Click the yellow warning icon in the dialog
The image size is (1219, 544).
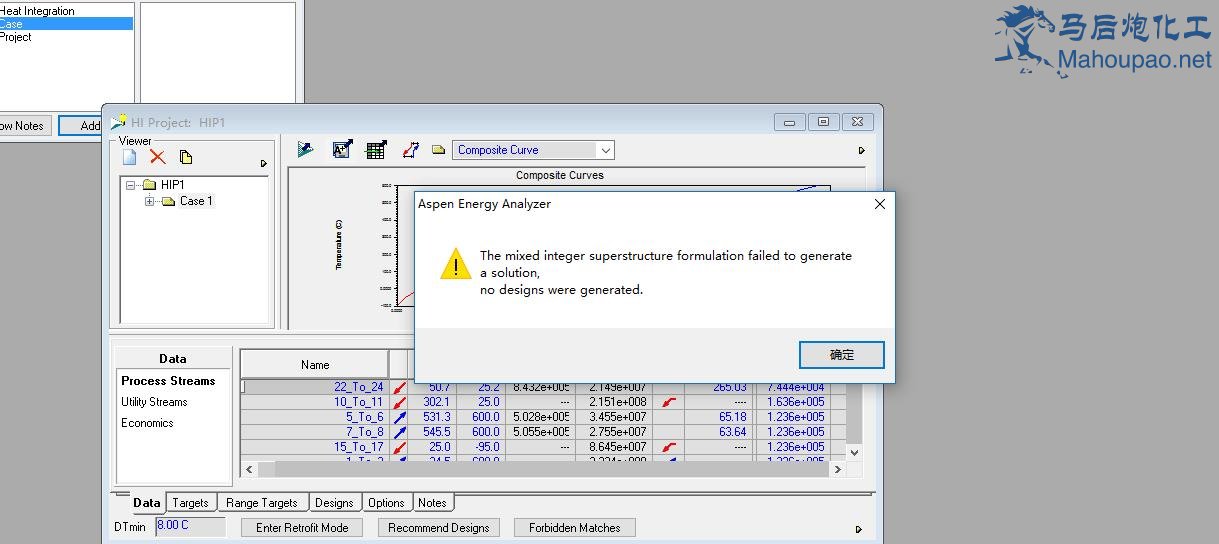tap(456, 264)
